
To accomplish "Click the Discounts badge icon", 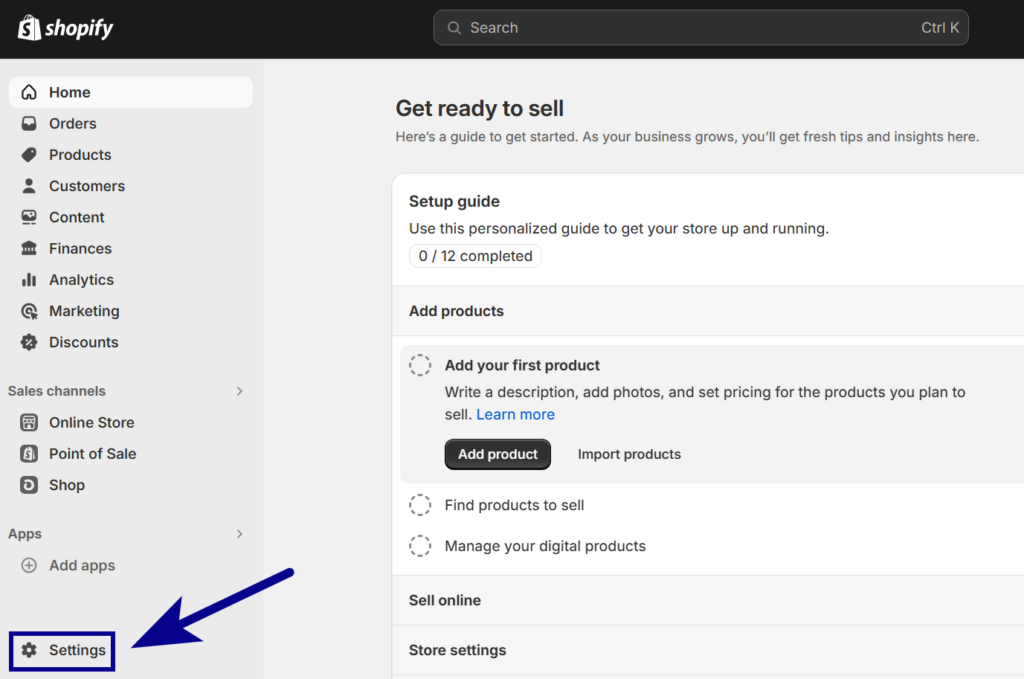I will [29, 342].
